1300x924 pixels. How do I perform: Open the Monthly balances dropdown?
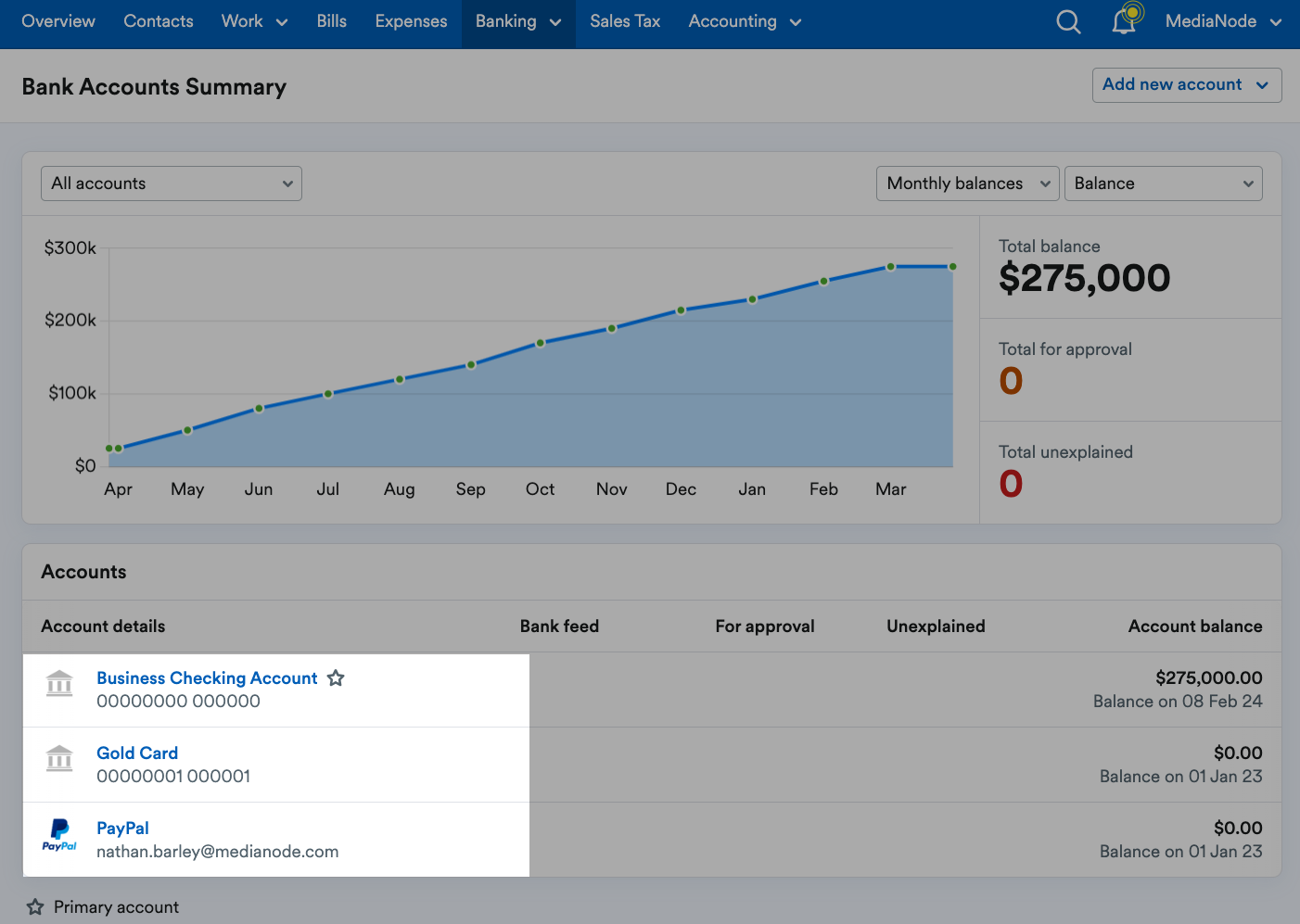pyautogui.click(x=967, y=183)
